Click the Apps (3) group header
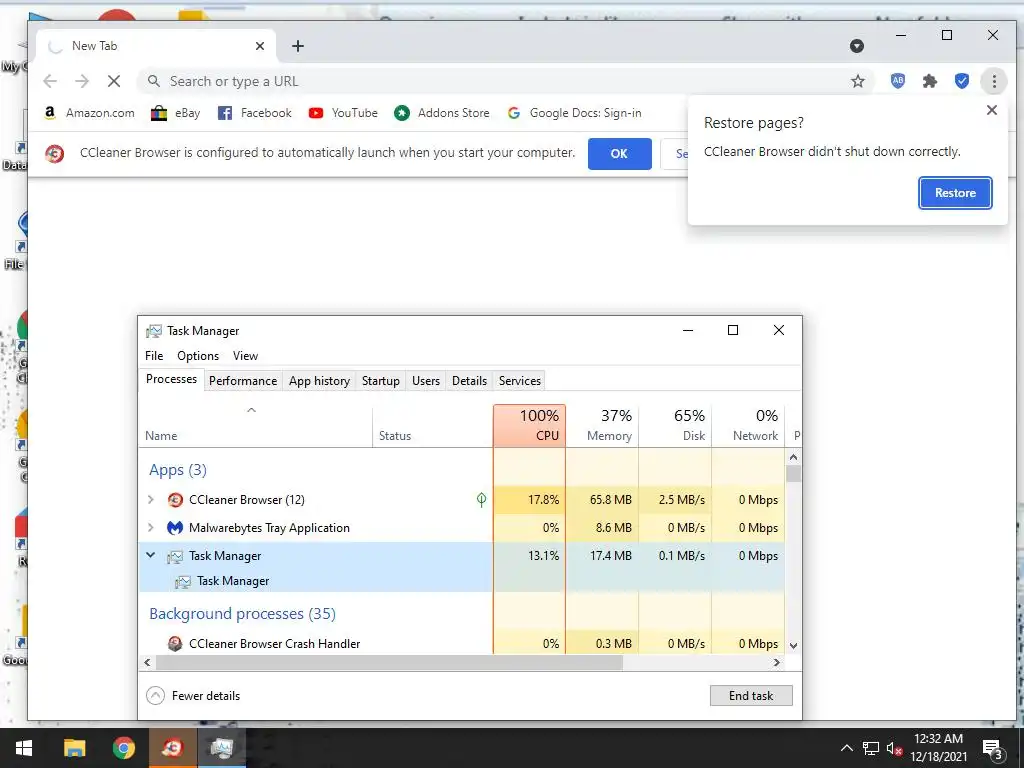 tap(178, 470)
